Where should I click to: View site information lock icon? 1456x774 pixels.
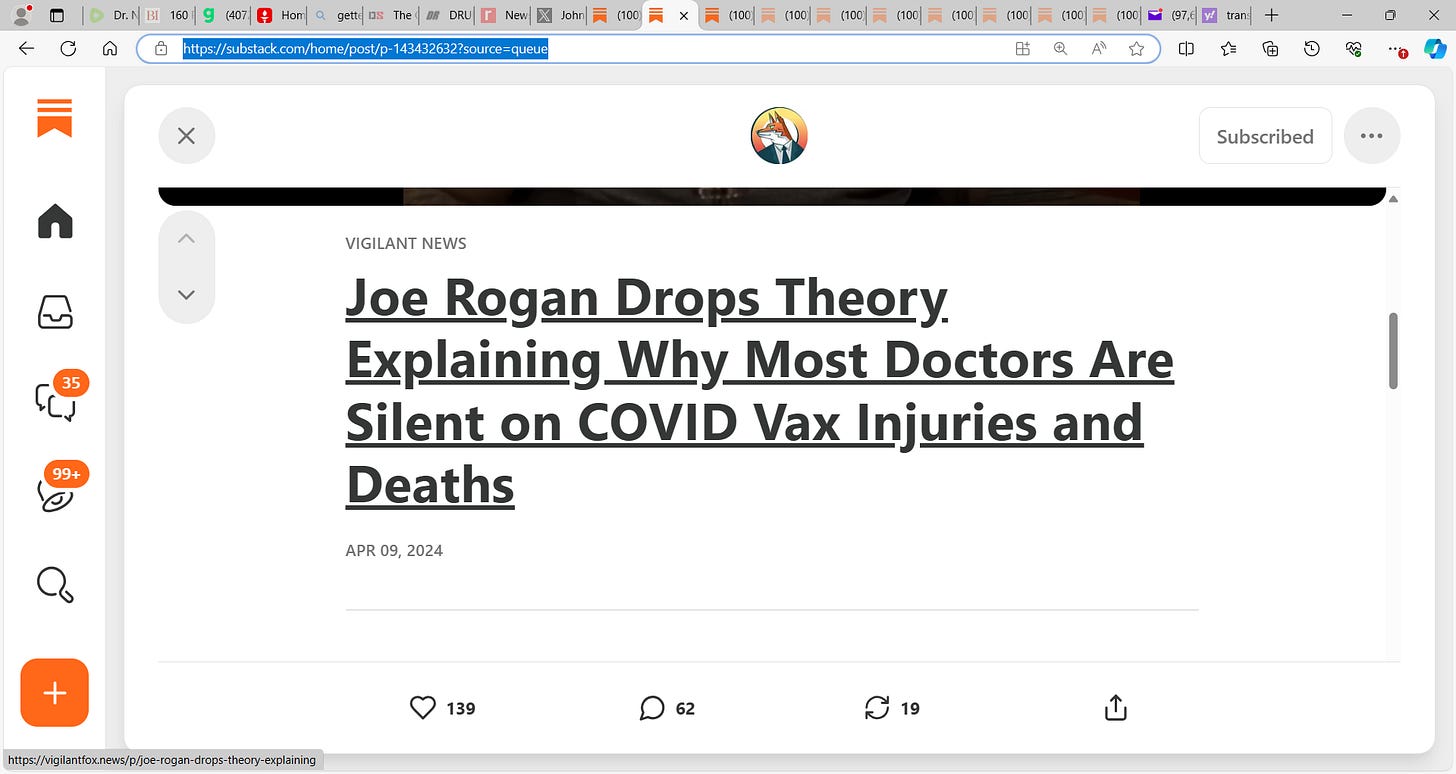pyautogui.click(x=161, y=48)
